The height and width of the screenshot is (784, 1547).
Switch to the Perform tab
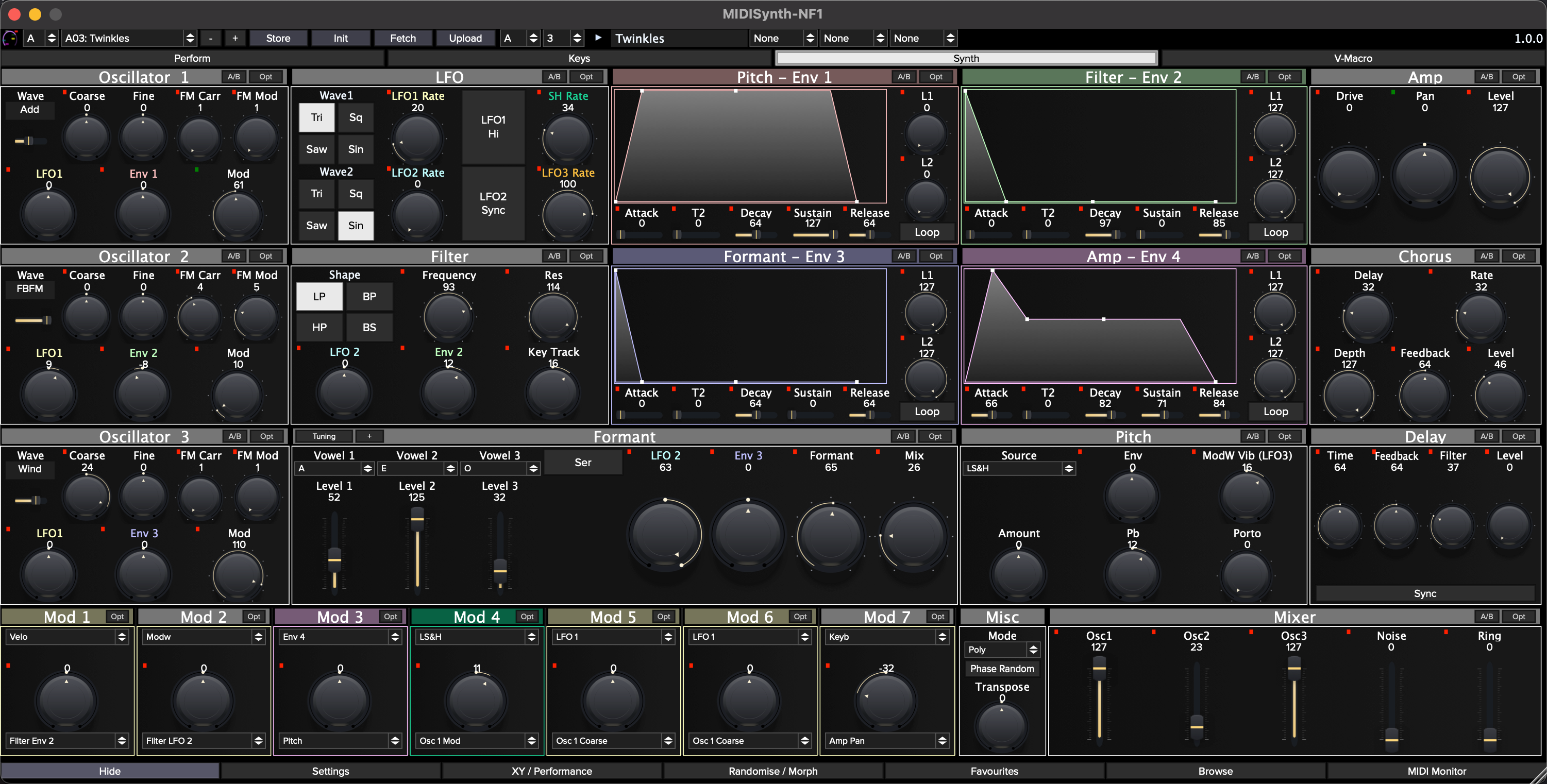click(192, 58)
